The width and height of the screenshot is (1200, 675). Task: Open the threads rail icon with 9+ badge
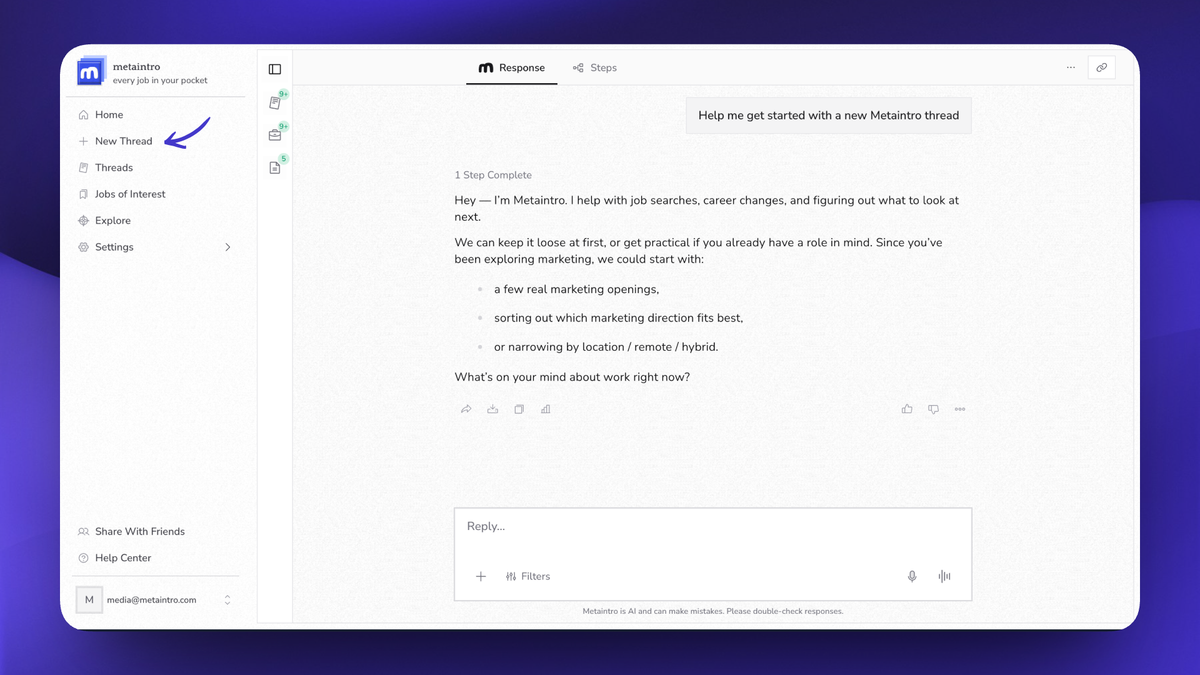[275, 103]
